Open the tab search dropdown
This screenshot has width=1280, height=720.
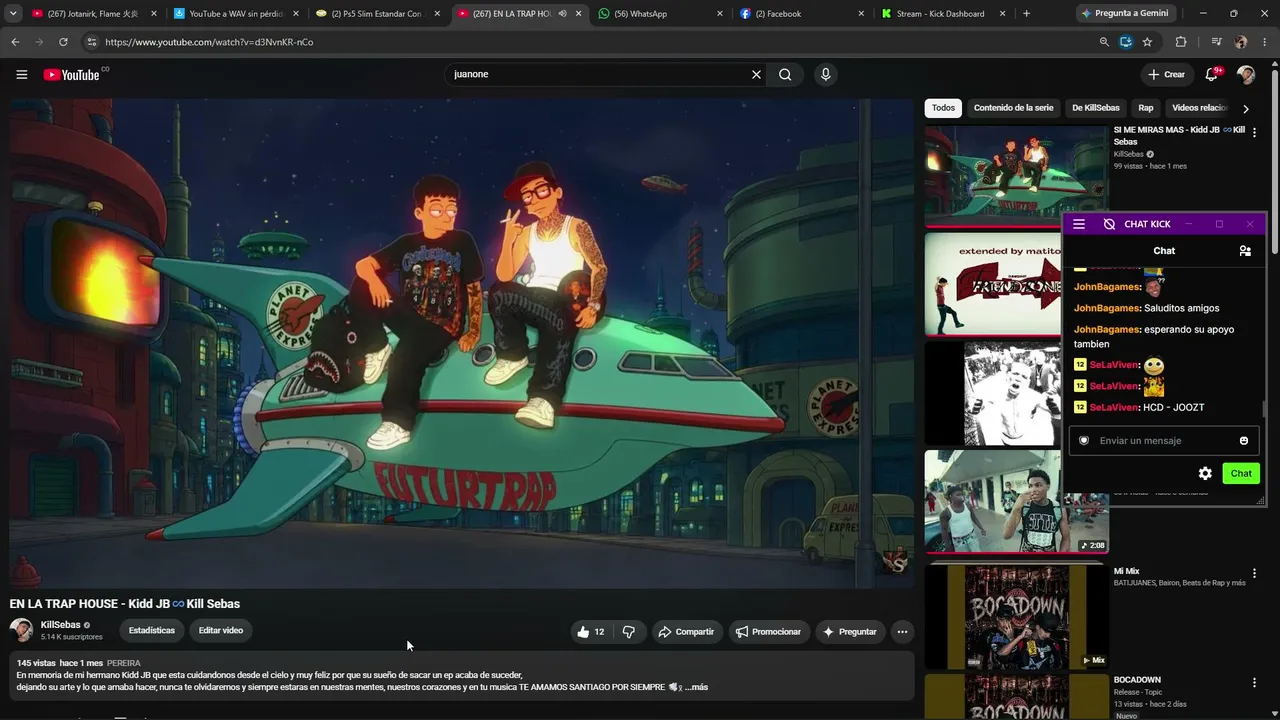[13, 14]
